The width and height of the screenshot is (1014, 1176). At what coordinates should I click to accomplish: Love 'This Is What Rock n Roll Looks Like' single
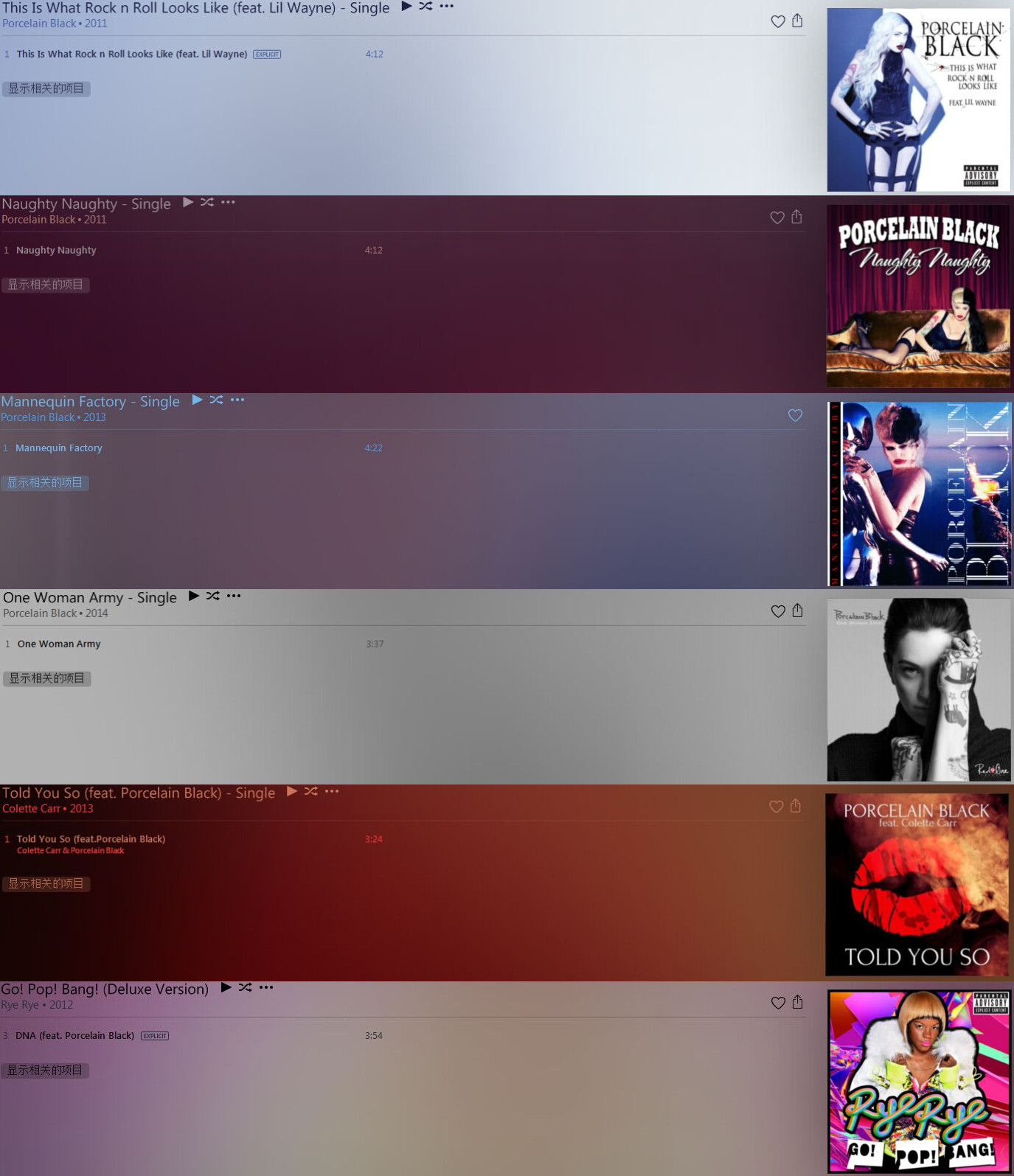click(x=778, y=21)
